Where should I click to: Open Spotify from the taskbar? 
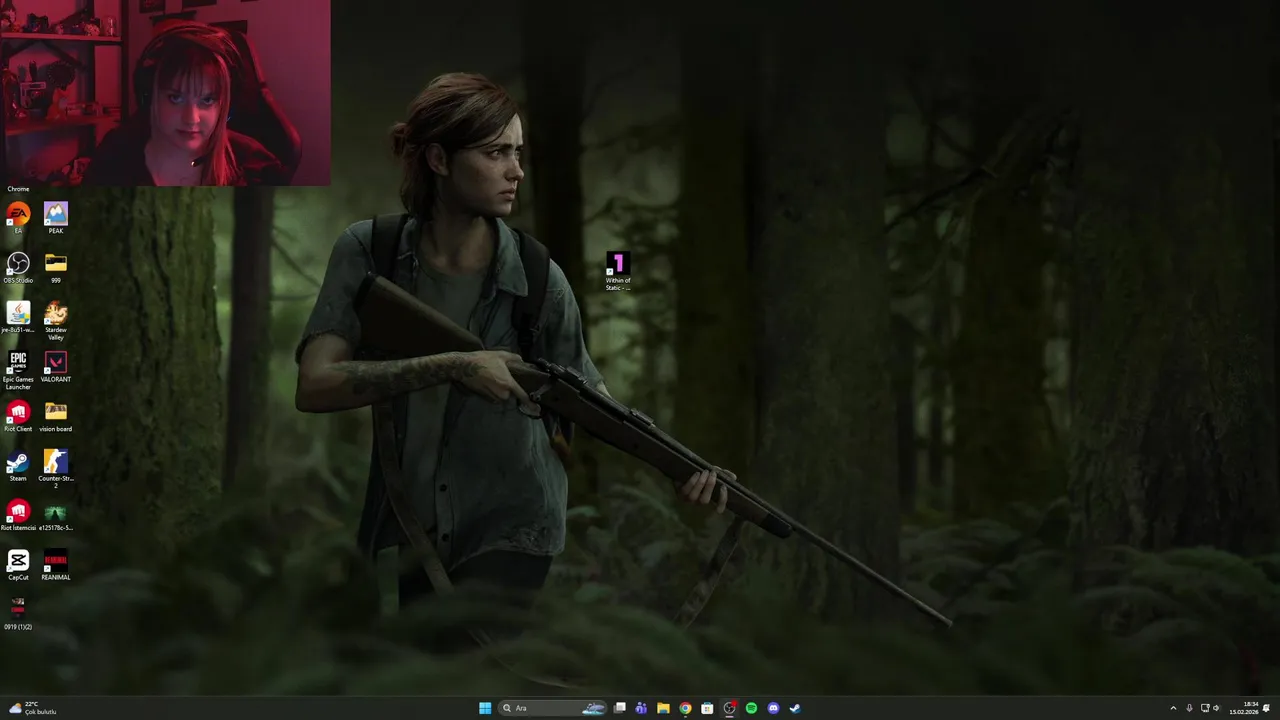[x=751, y=708]
